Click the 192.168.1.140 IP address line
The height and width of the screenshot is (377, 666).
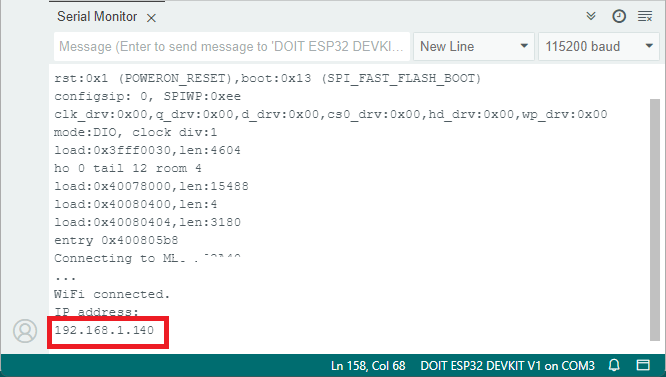pyautogui.click(x=104, y=330)
